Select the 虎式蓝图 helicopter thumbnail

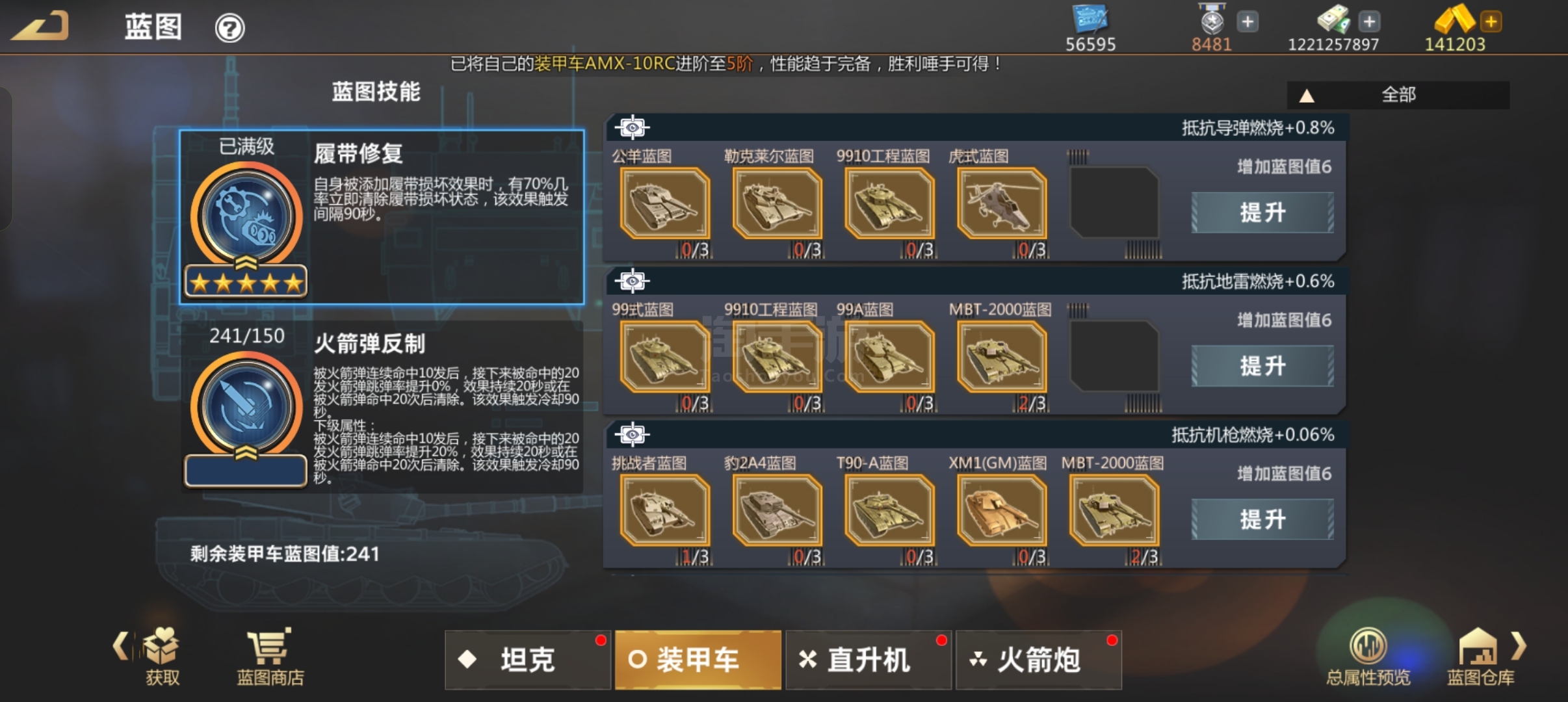[x=1002, y=203]
